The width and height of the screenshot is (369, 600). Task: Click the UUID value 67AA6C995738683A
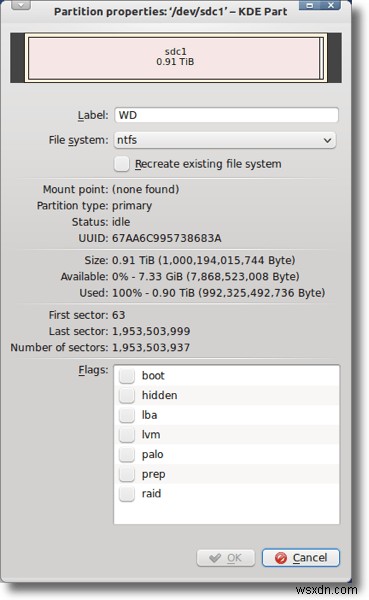[167, 238]
